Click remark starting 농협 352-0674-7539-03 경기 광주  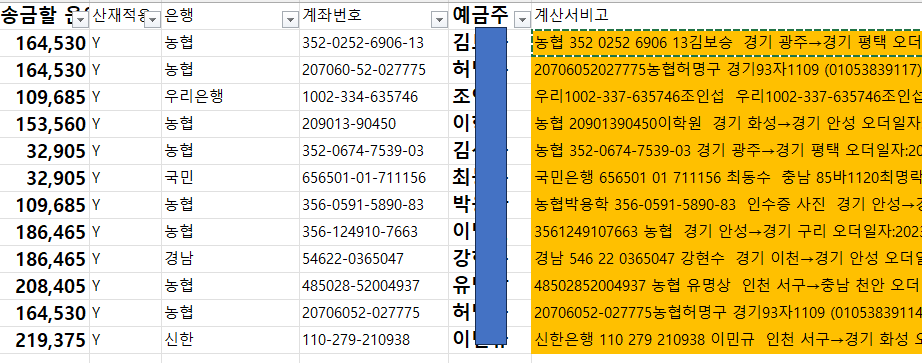click(x=727, y=151)
